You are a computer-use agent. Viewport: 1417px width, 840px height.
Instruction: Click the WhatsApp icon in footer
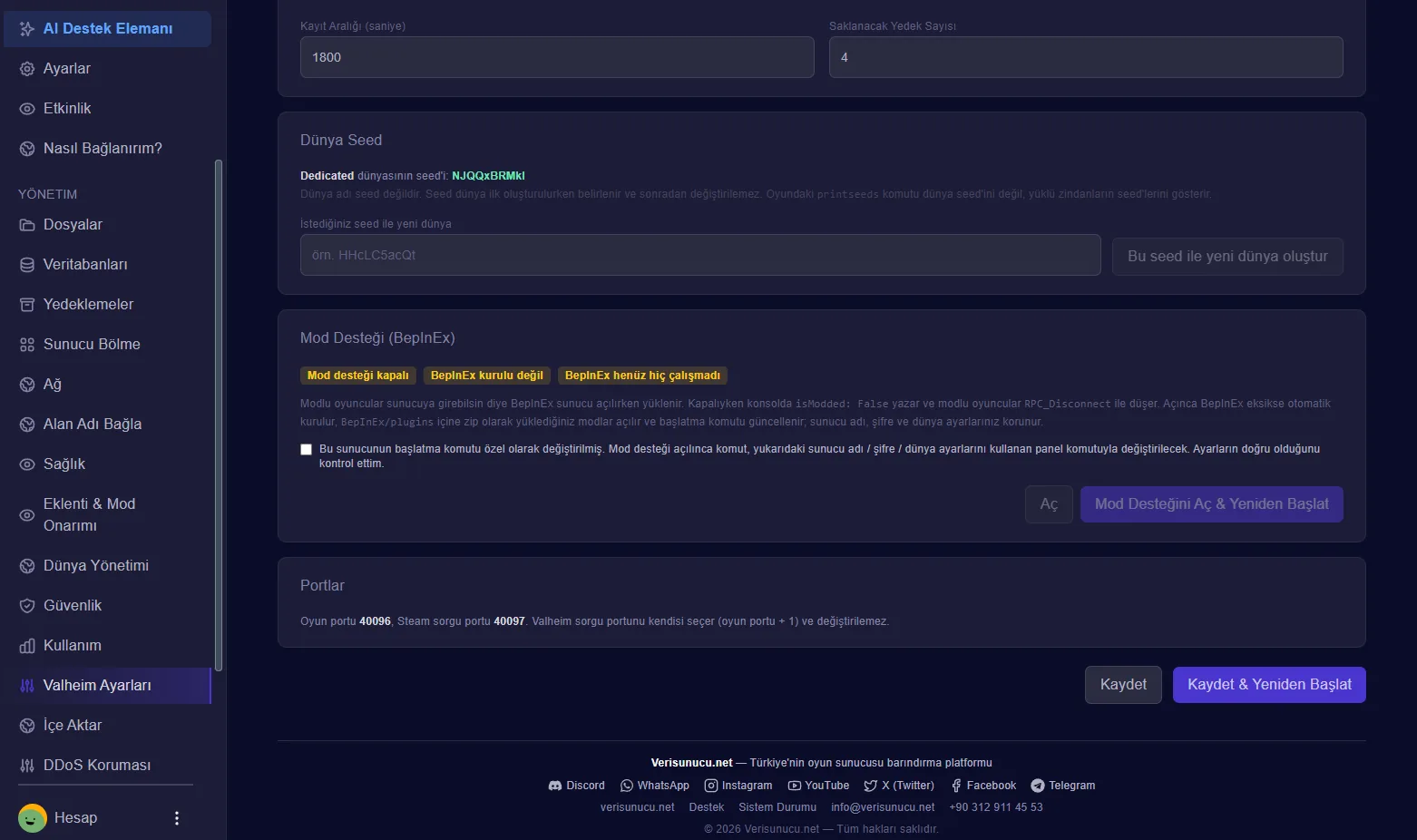point(627,786)
